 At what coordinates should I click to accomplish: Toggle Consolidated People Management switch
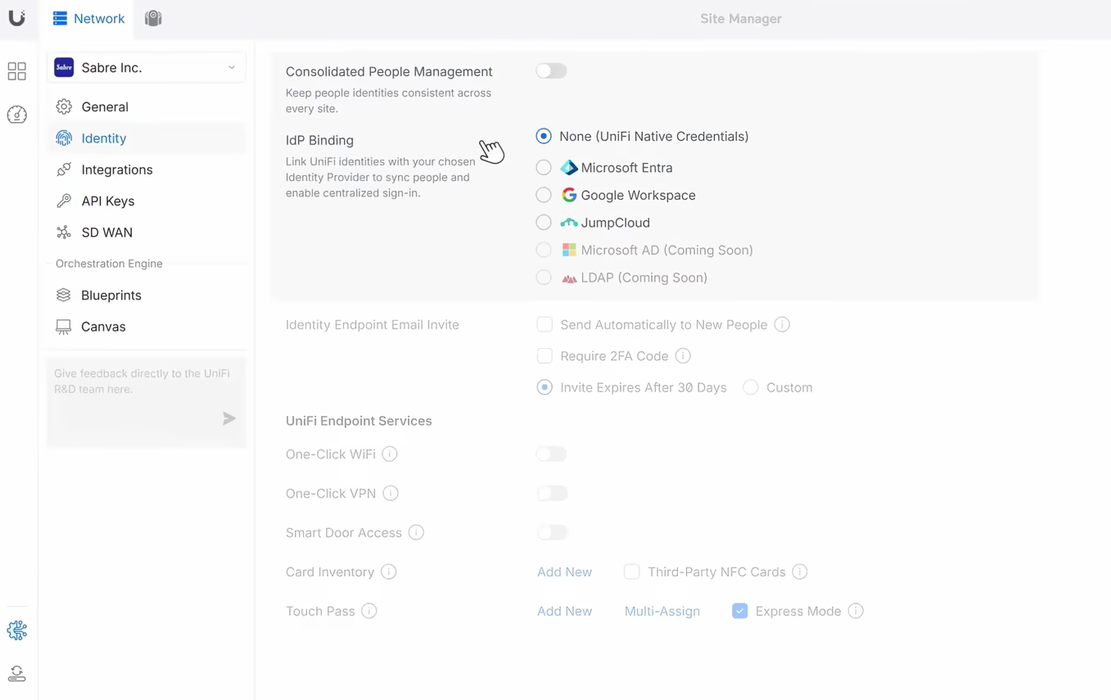[551, 71]
